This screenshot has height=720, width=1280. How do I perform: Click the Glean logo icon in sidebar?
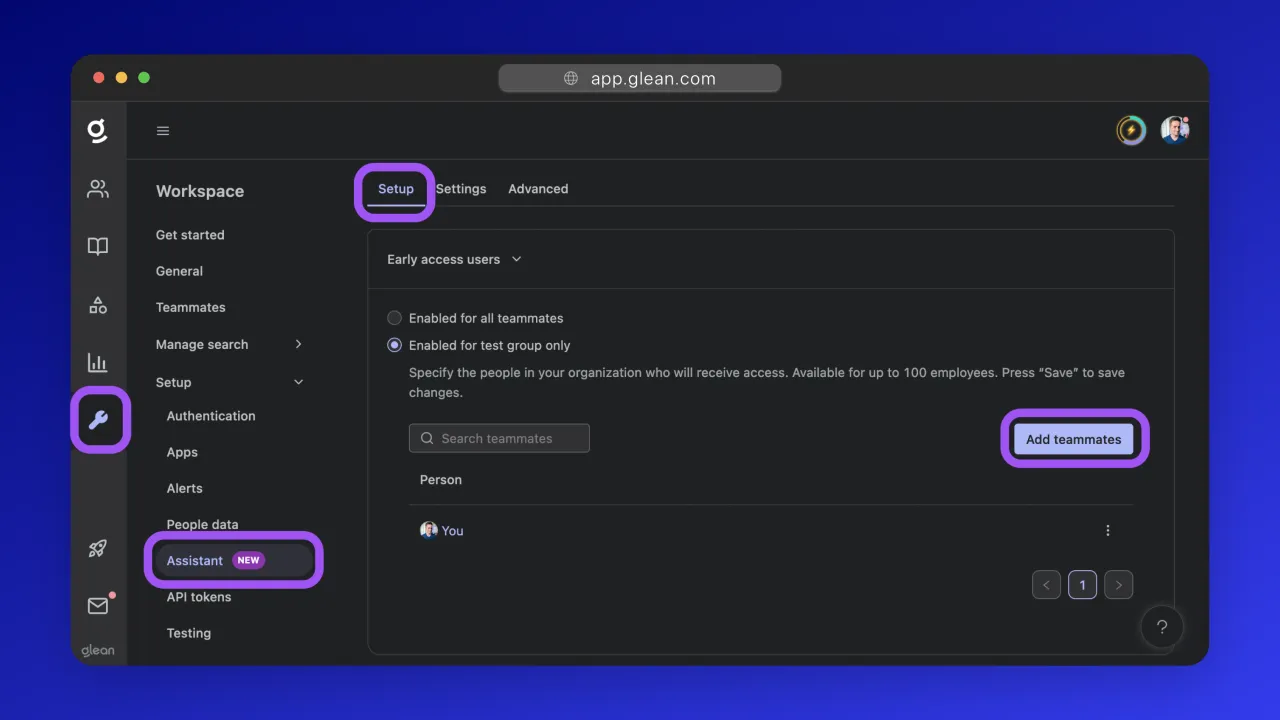[97, 130]
